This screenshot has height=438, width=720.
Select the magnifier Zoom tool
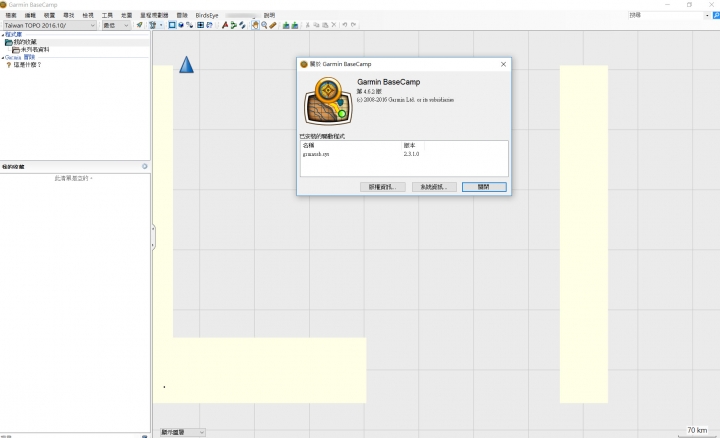point(264,25)
